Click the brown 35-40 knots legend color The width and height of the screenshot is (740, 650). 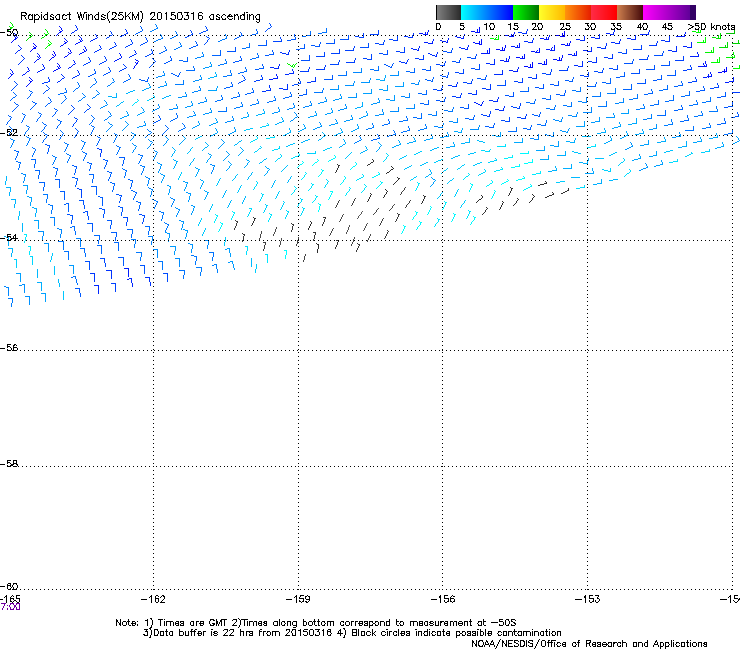pos(630,12)
